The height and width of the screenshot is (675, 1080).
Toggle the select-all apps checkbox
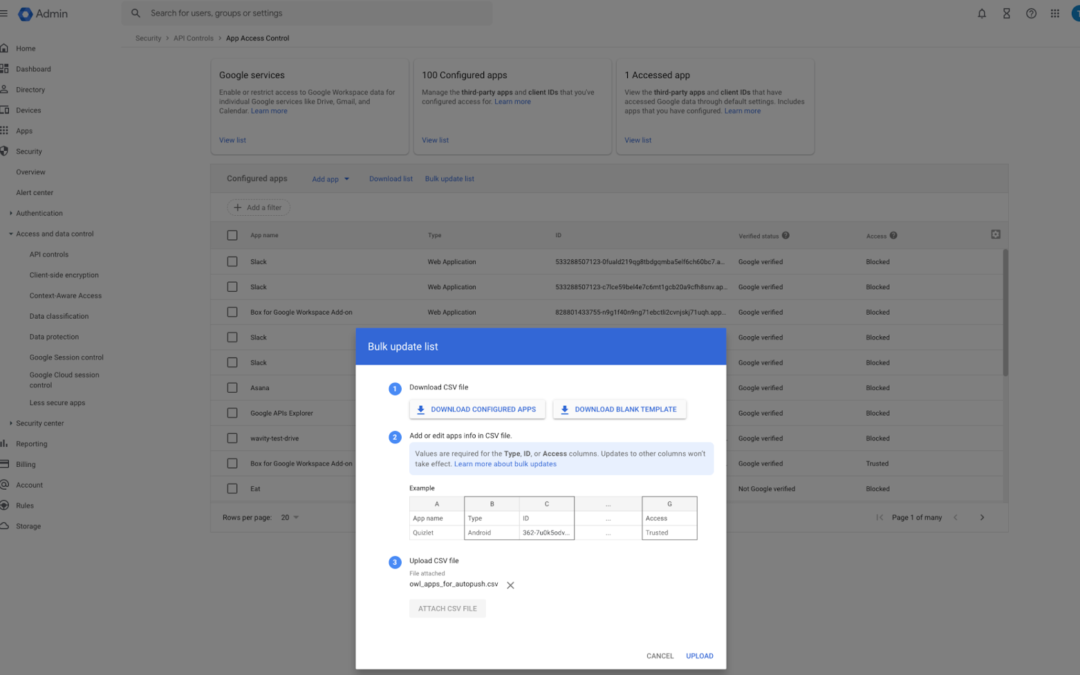coord(232,236)
